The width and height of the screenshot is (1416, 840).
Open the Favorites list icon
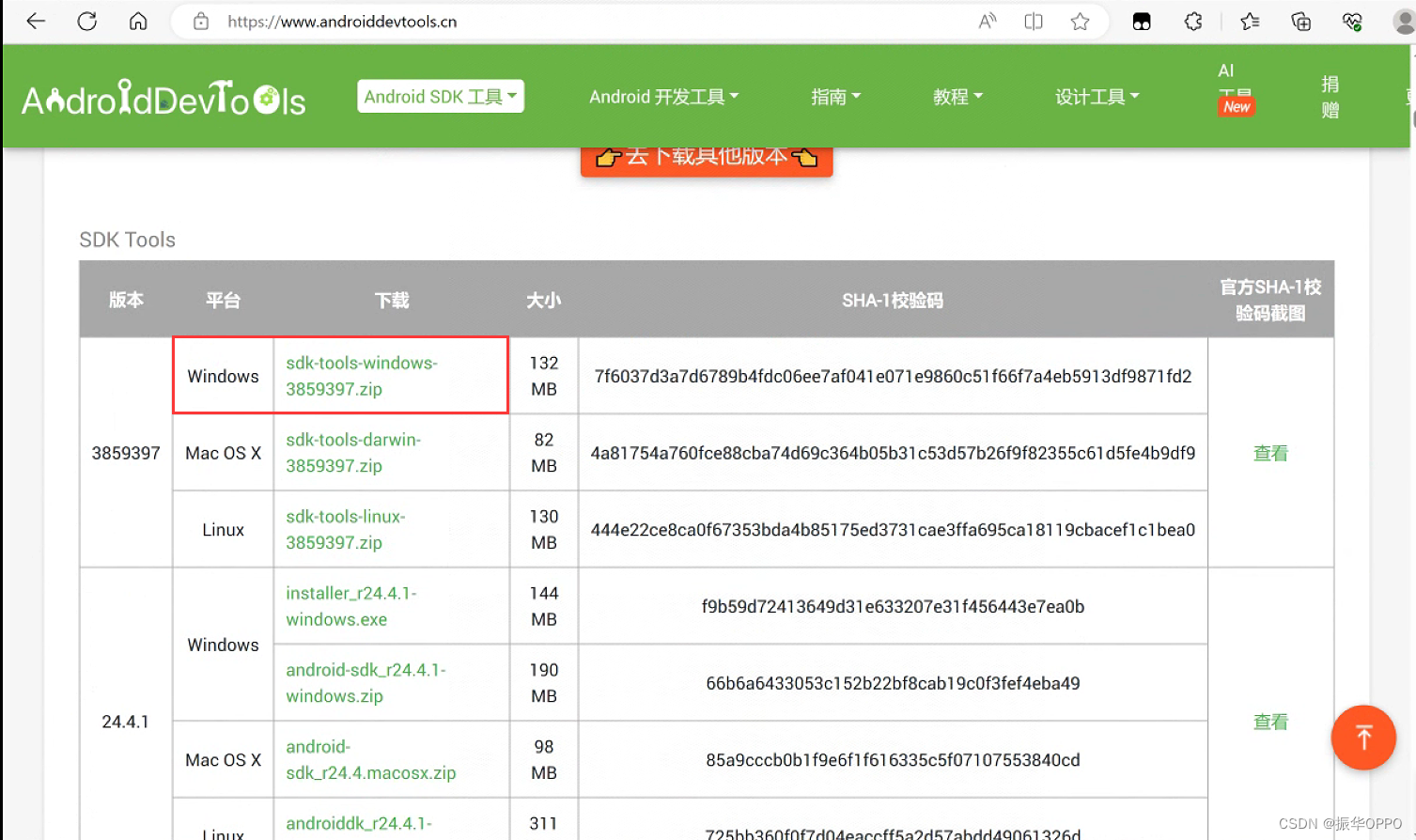[x=1250, y=21]
